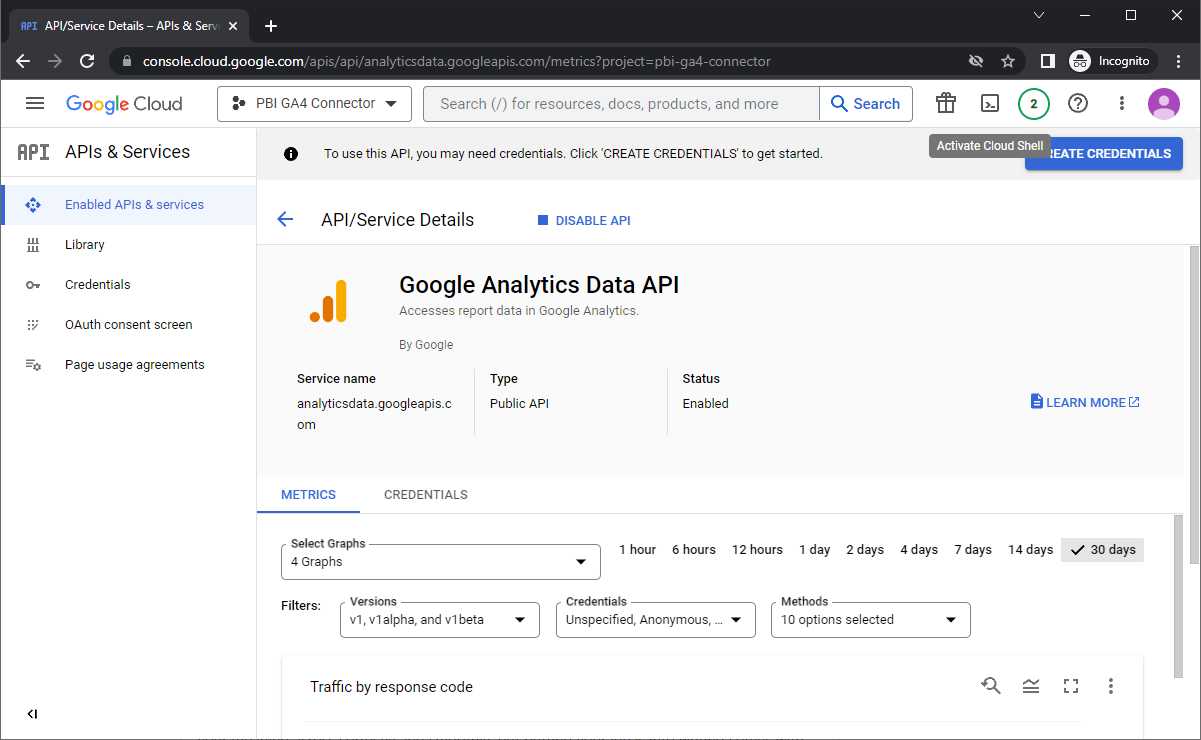Click back arrow beside API/Service Details

pos(285,220)
